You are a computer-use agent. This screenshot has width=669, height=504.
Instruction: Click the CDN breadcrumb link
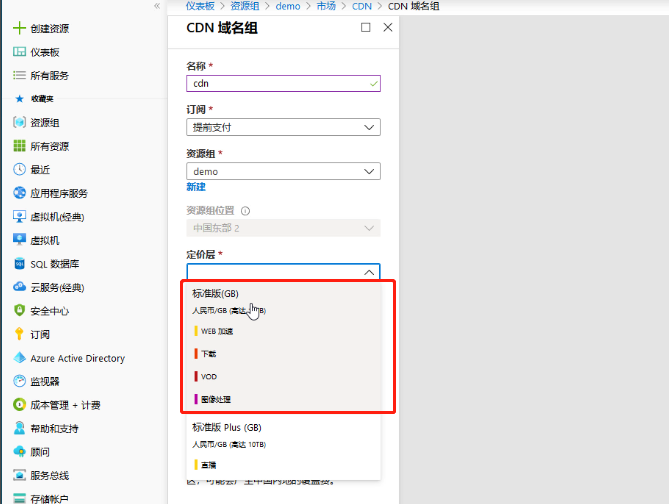[362, 6]
